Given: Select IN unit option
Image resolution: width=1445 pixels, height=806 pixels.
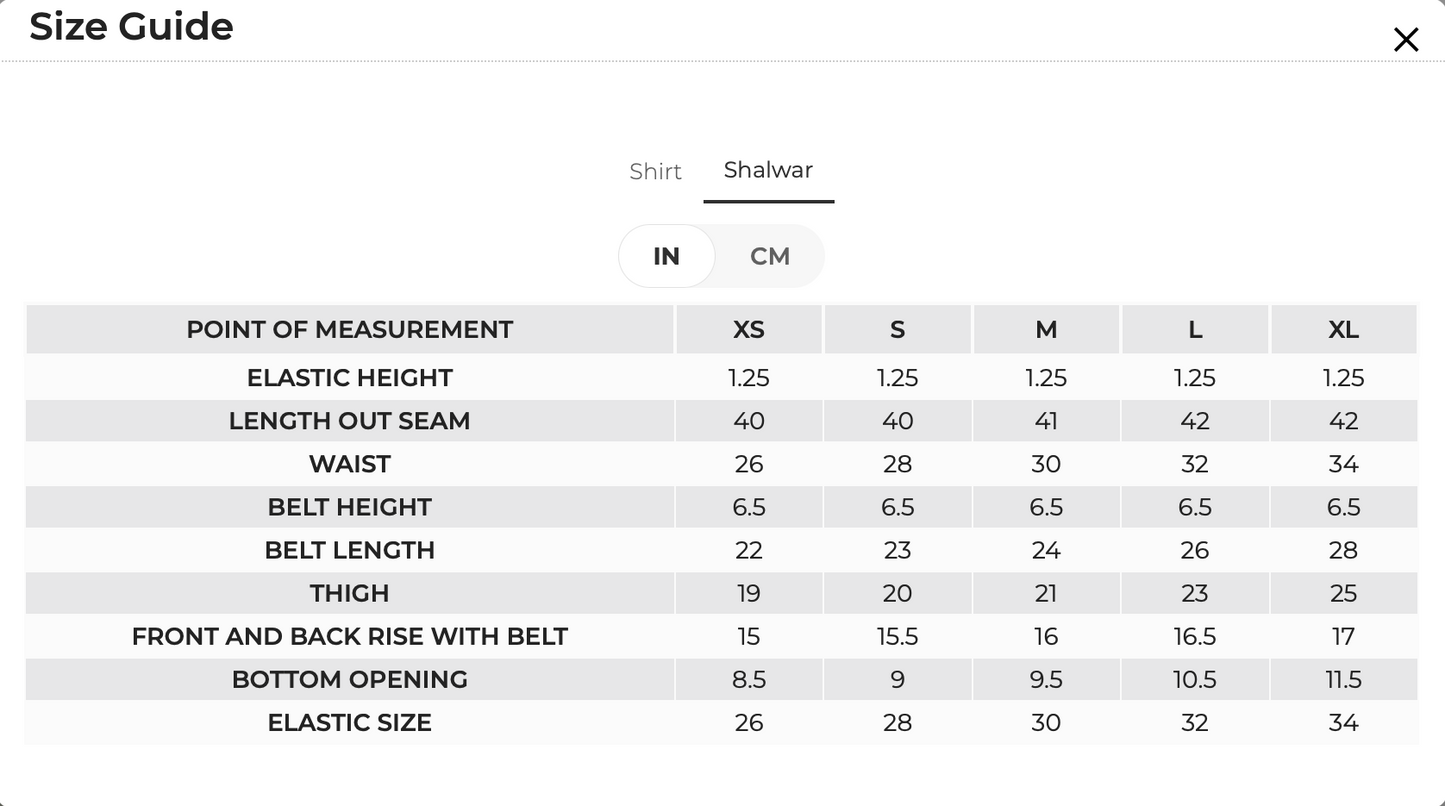Looking at the screenshot, I should (x=667, y=256).
